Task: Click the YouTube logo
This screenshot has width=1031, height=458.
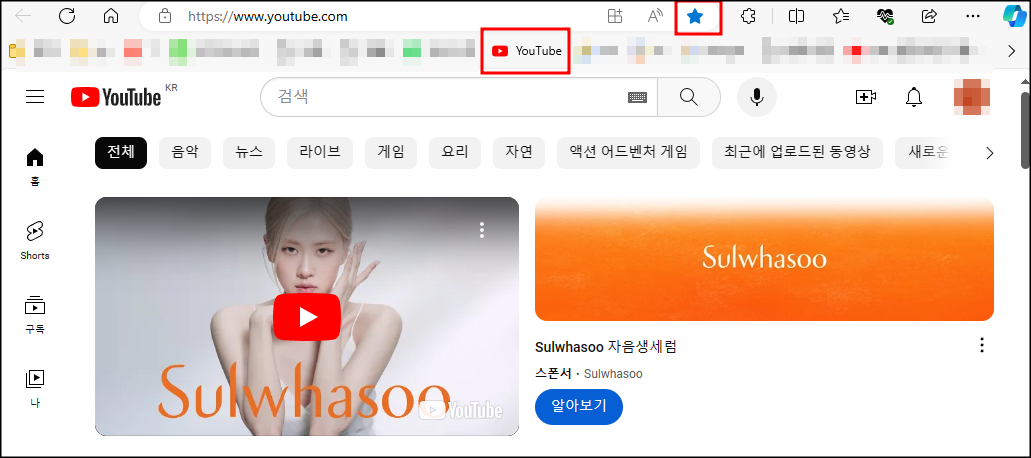Action: (x=116, y=97)
